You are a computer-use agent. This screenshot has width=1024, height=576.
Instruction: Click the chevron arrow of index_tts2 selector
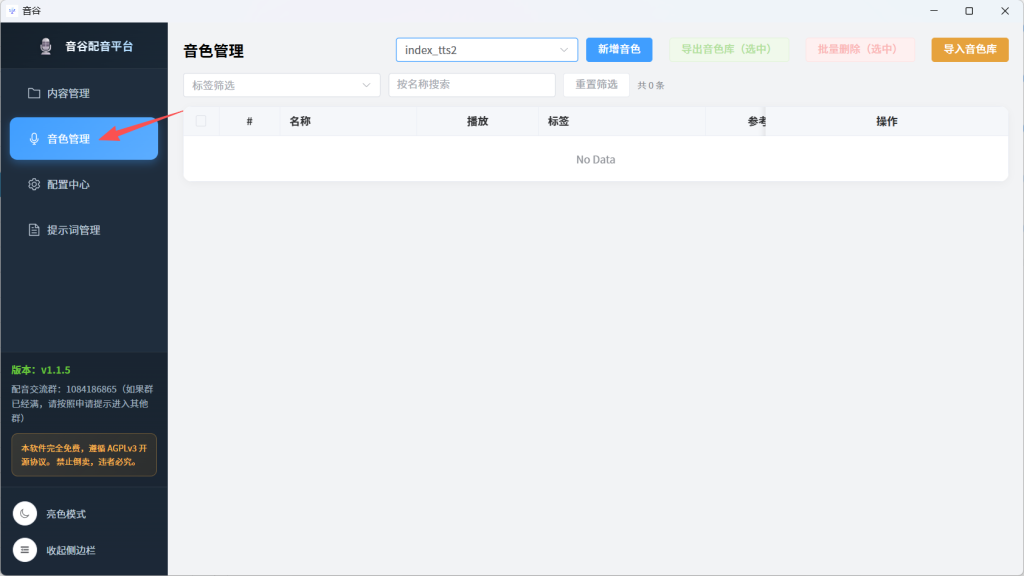(x=564, y=50)
